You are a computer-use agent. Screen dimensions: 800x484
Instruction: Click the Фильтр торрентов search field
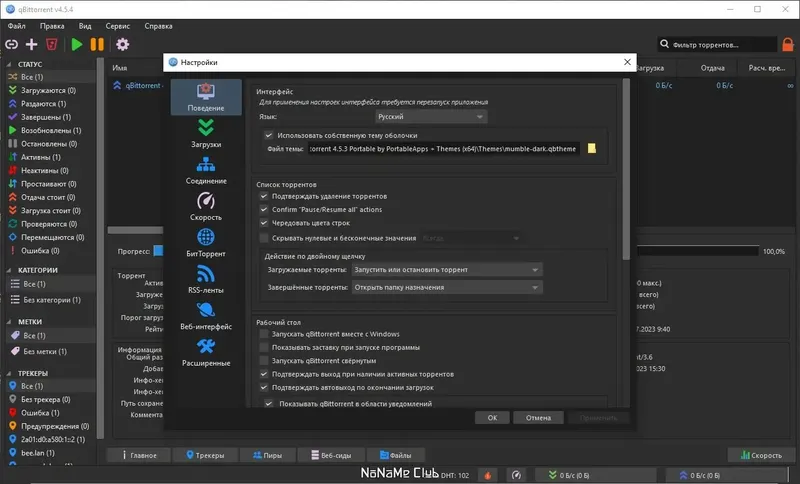coord(717,44)
